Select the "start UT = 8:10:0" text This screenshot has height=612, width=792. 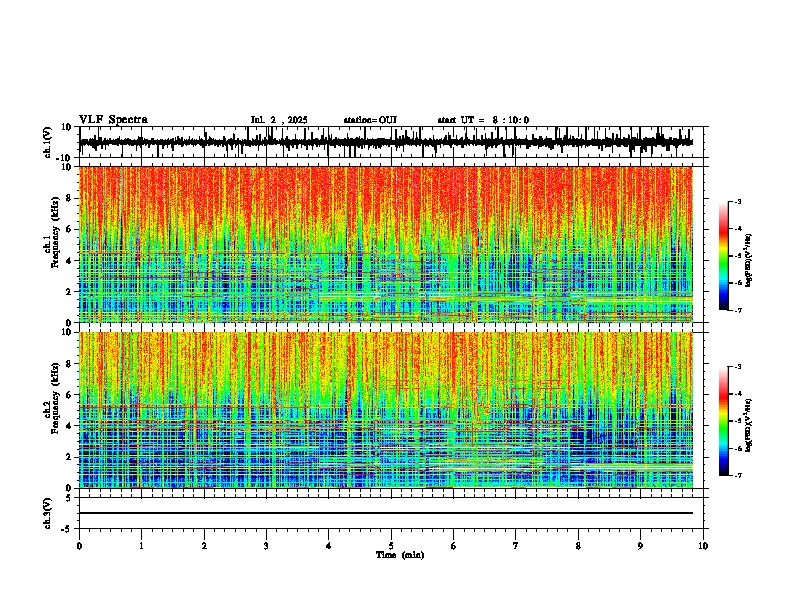pos(483,120)
